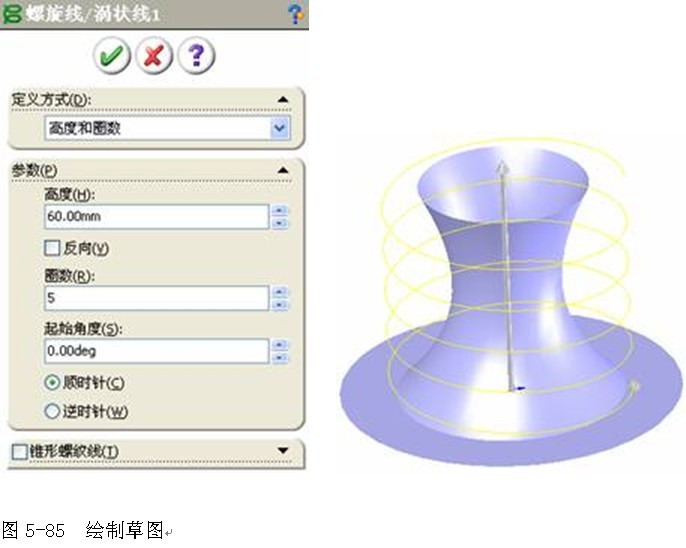
Task: Open the 高度和圈数 definition dropdown
Action: [280, 128]
